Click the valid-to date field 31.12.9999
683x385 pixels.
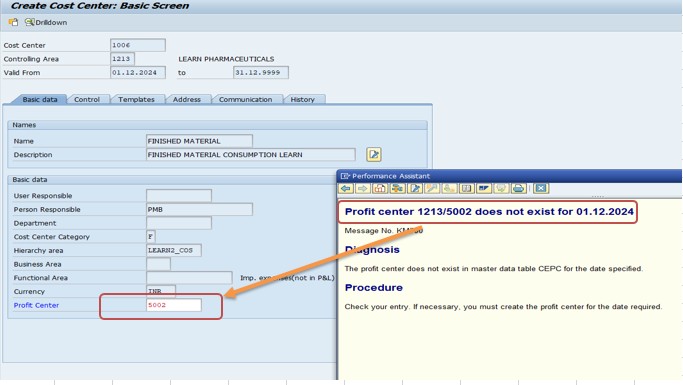[260, 72]
